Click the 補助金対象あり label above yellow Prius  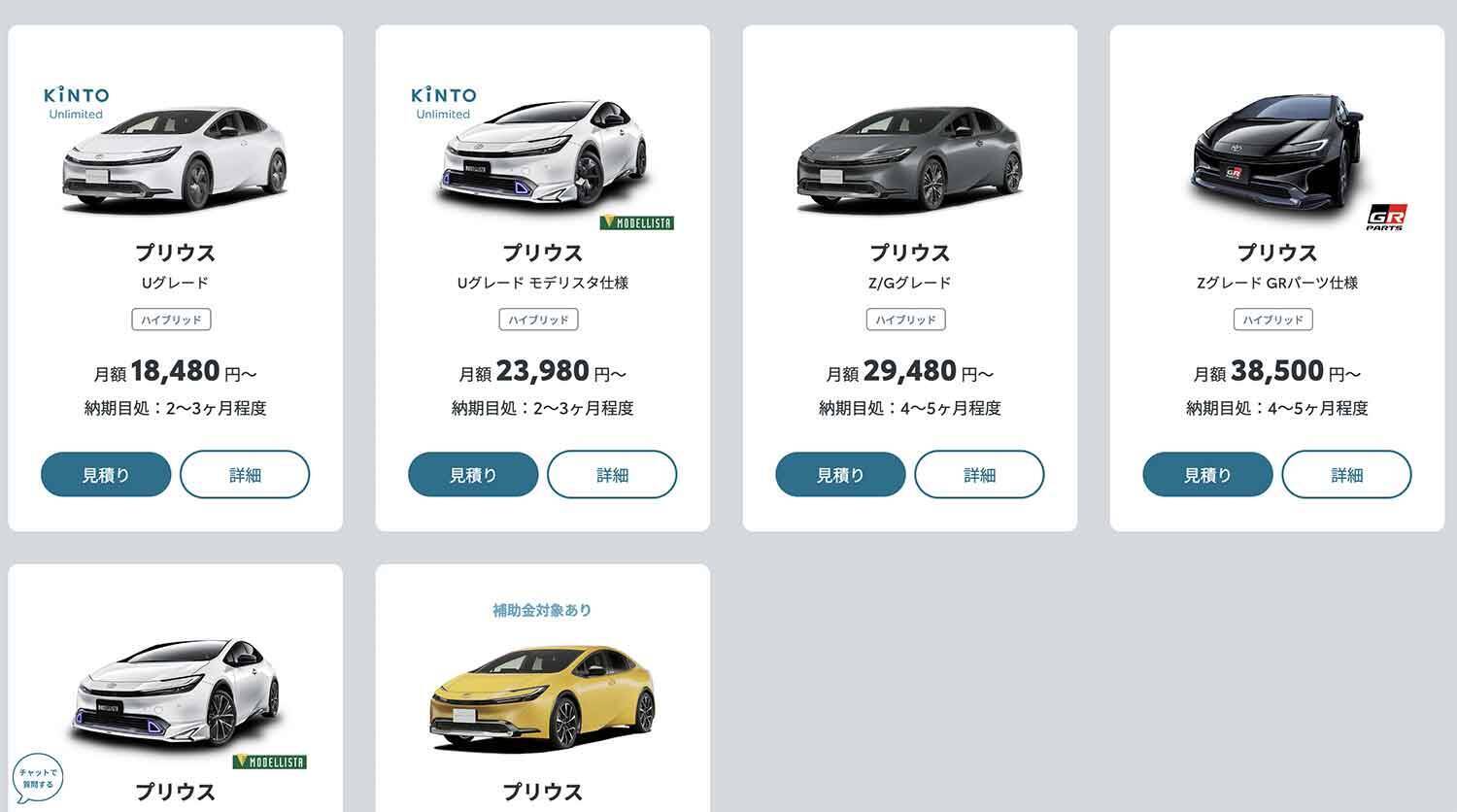[x=542, y=610]
